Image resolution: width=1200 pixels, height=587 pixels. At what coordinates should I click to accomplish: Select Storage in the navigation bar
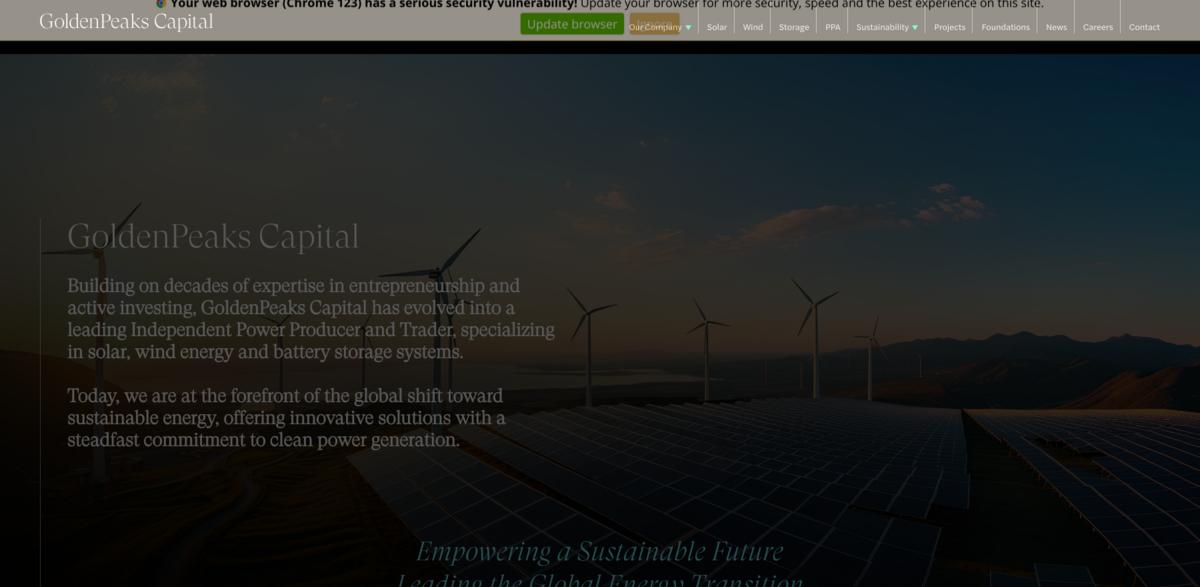click(793, 27)
